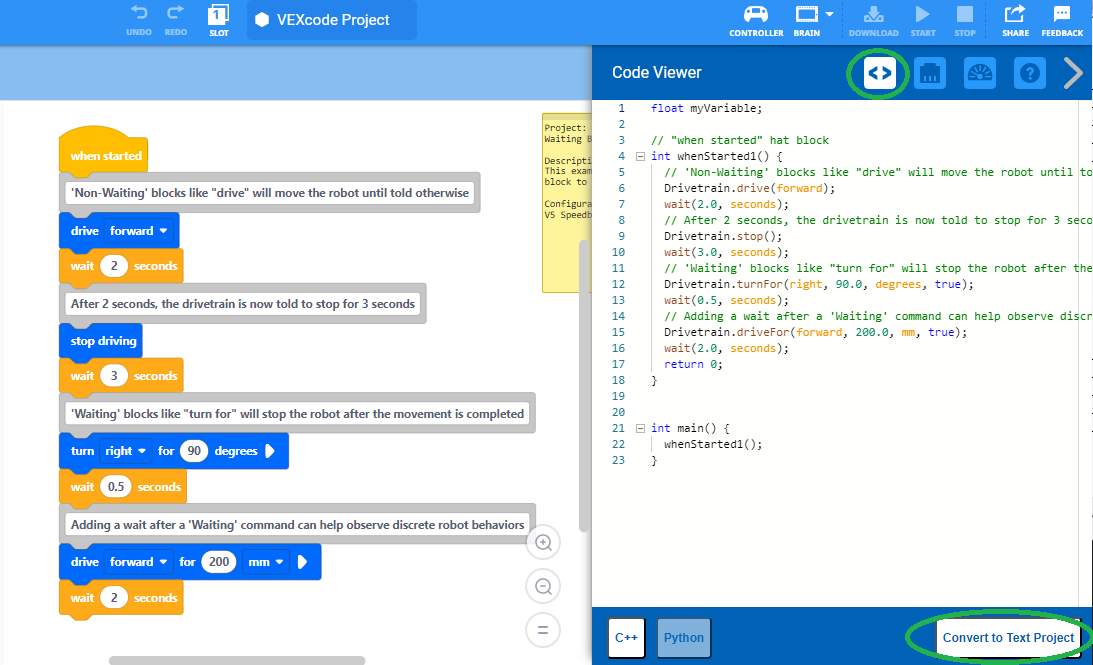Click the 'Adding a wait after' comment
This screenshot has width=1093, height=665.
coord(298,524)
